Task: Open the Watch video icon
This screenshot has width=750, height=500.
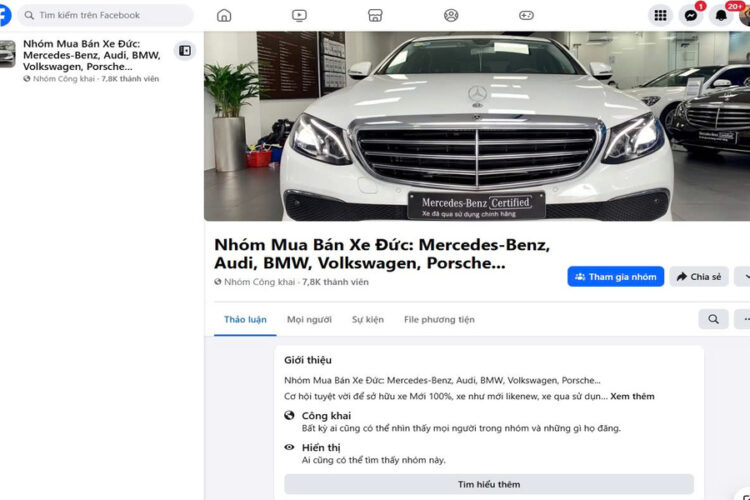Action: [299, 15]
